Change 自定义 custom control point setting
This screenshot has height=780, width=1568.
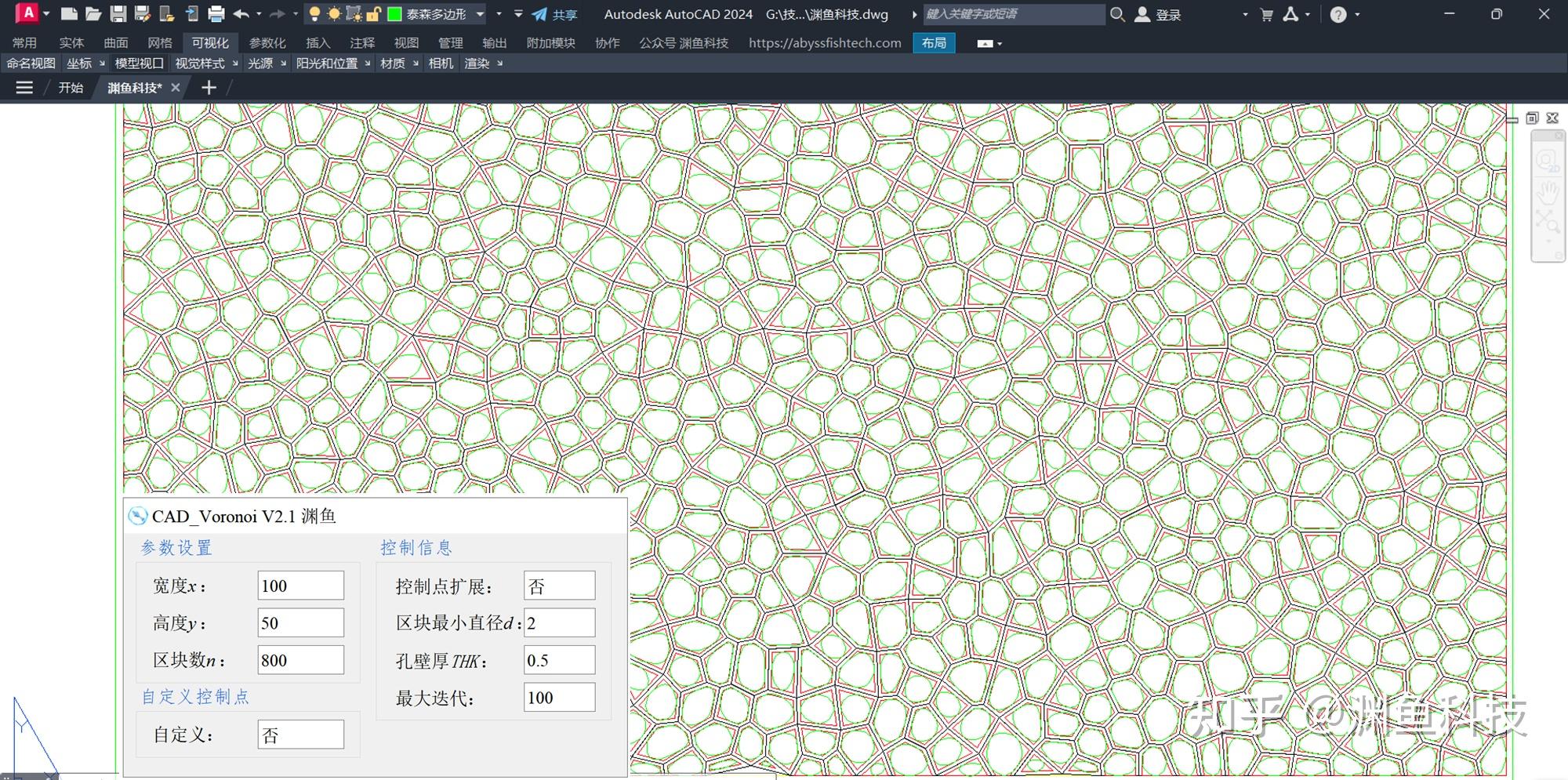(x=300, y=735)
